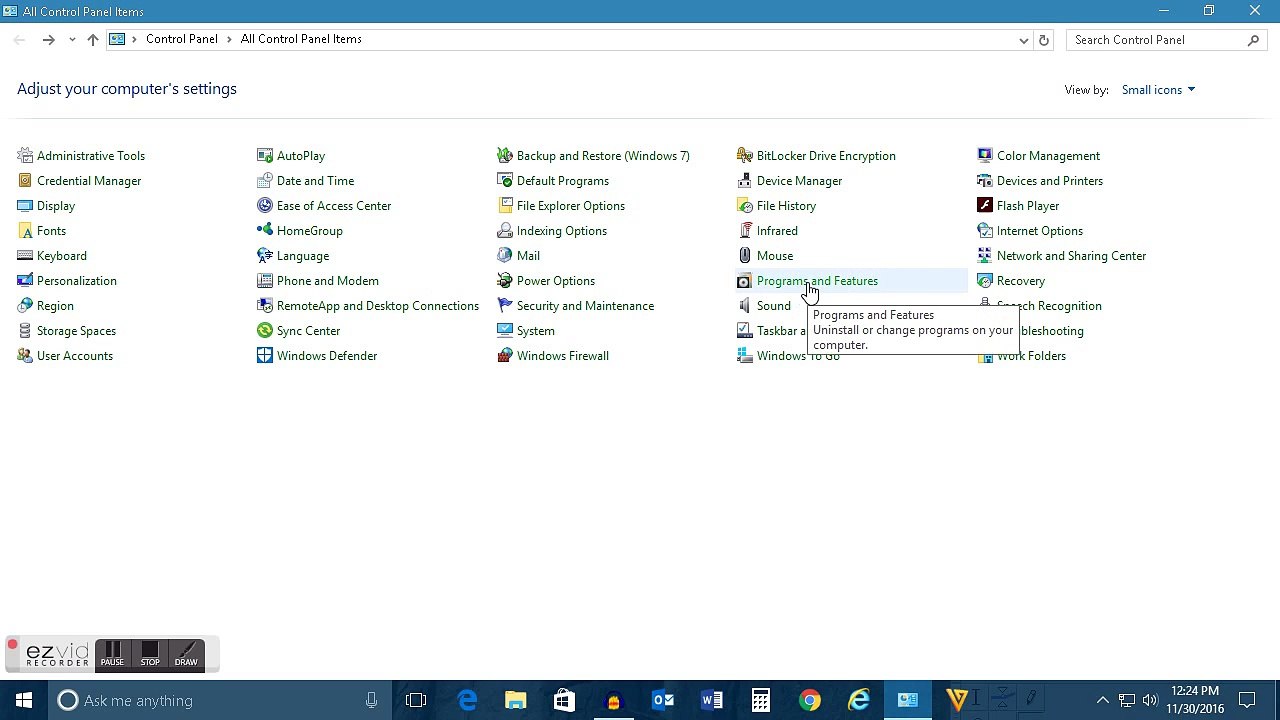The height and width of the screenshot is (720, 1280).
Task: Expand the chevron after Control Panel breadcrumb
Action: click(x=229, y=39)
